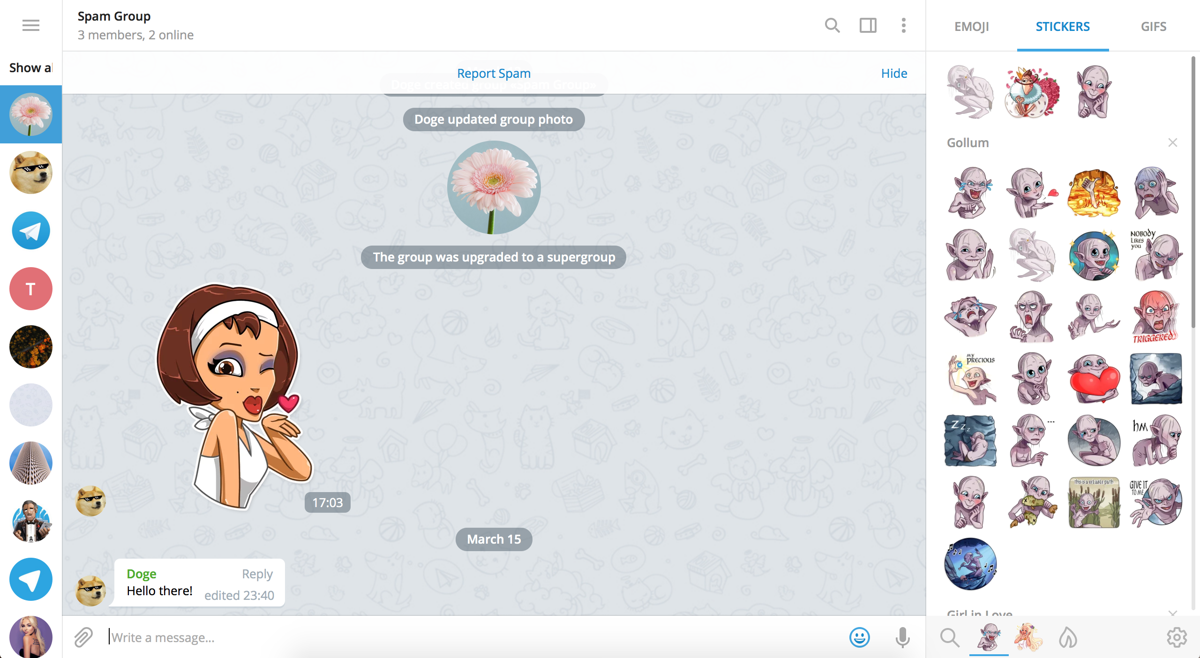Image resolution: width=1200 pixels, height=658 pixels.
Task: View the flower group photo in chat
Action: click(x=494, y=188)
